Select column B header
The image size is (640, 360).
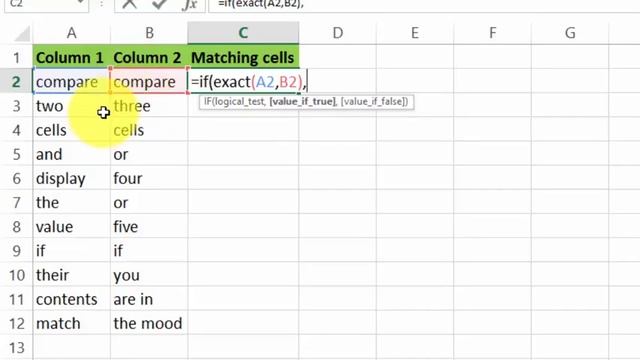pyautogui.click(x=149, y=33)
